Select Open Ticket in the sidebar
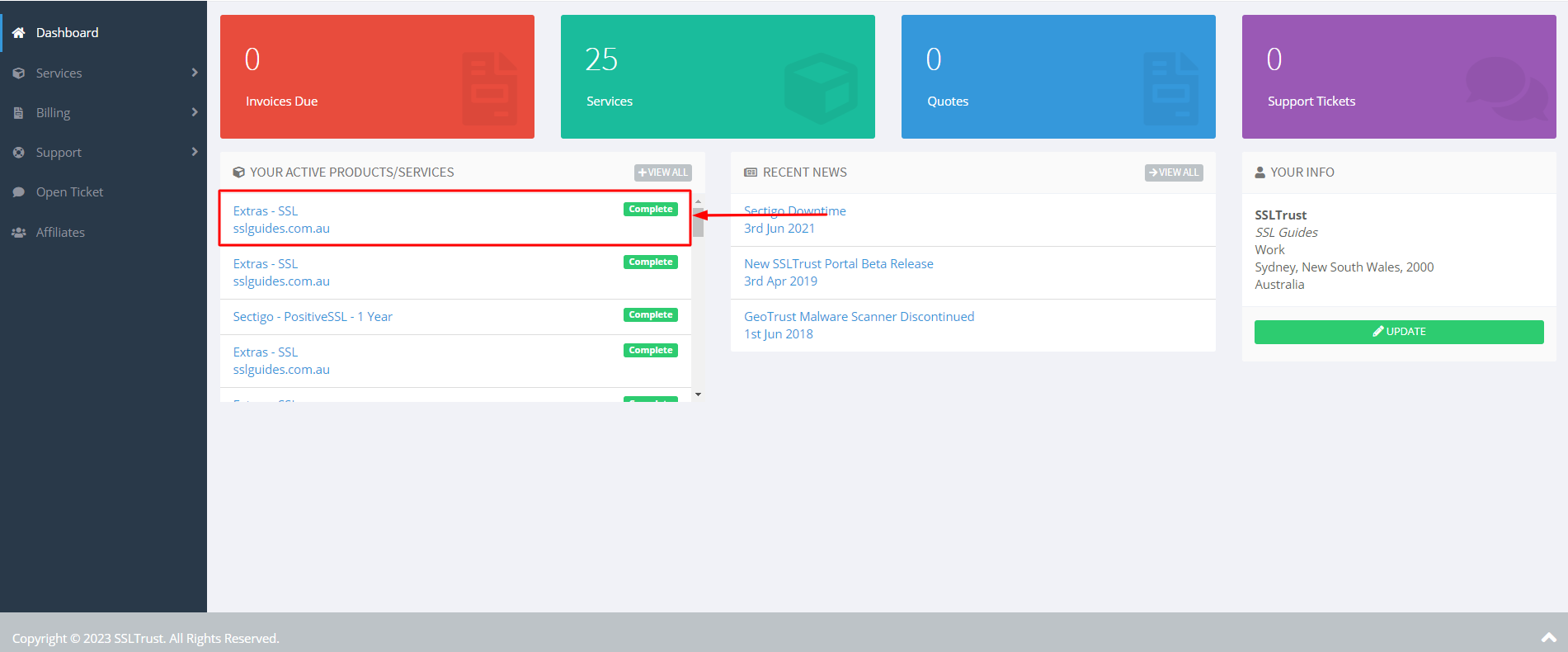1568x652 pixels. (x=69, y=192)
